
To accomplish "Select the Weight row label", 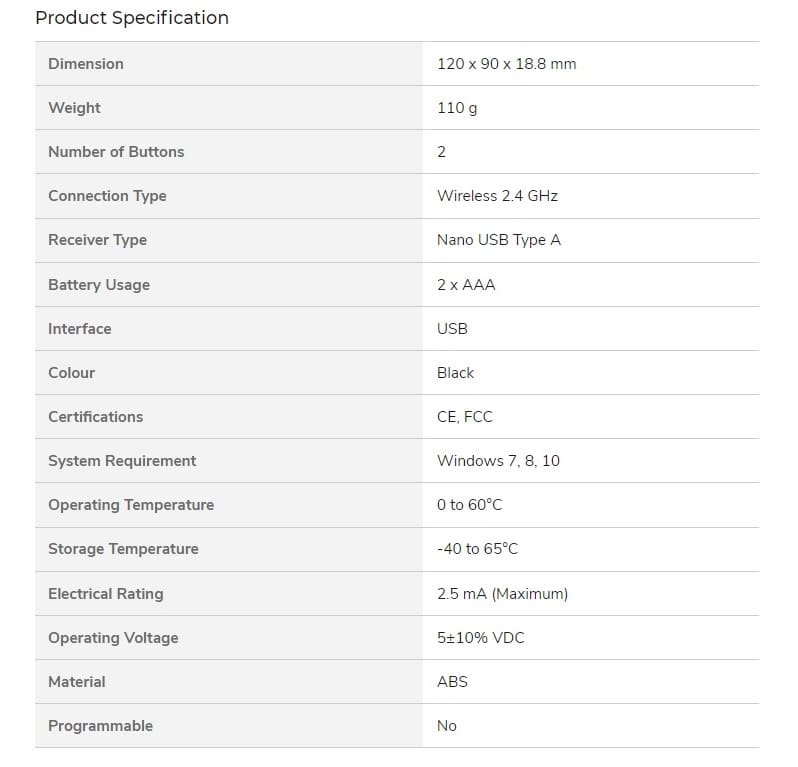I will [74, 108].
